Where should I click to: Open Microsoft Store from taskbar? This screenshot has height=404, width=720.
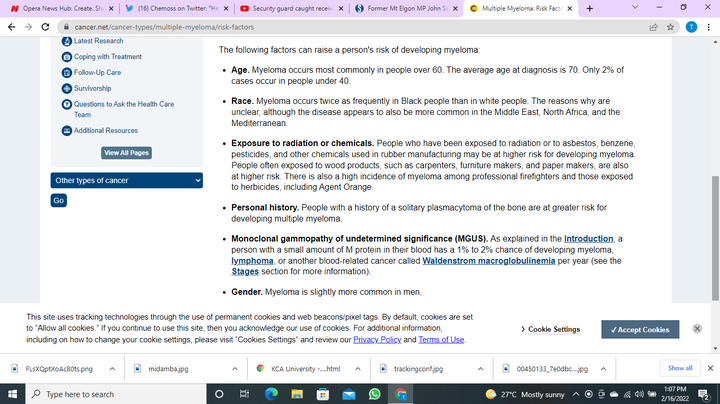[x=323, y=394]
